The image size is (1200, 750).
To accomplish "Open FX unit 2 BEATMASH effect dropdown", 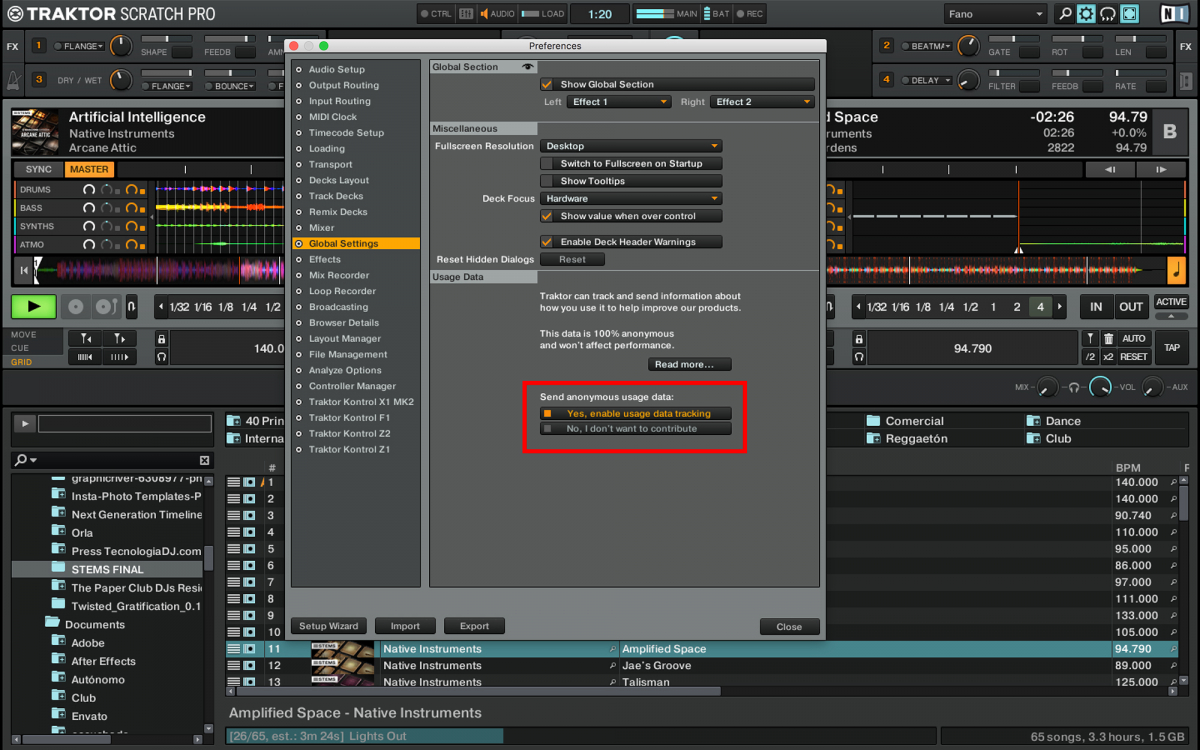I will [x=928, y=46].
